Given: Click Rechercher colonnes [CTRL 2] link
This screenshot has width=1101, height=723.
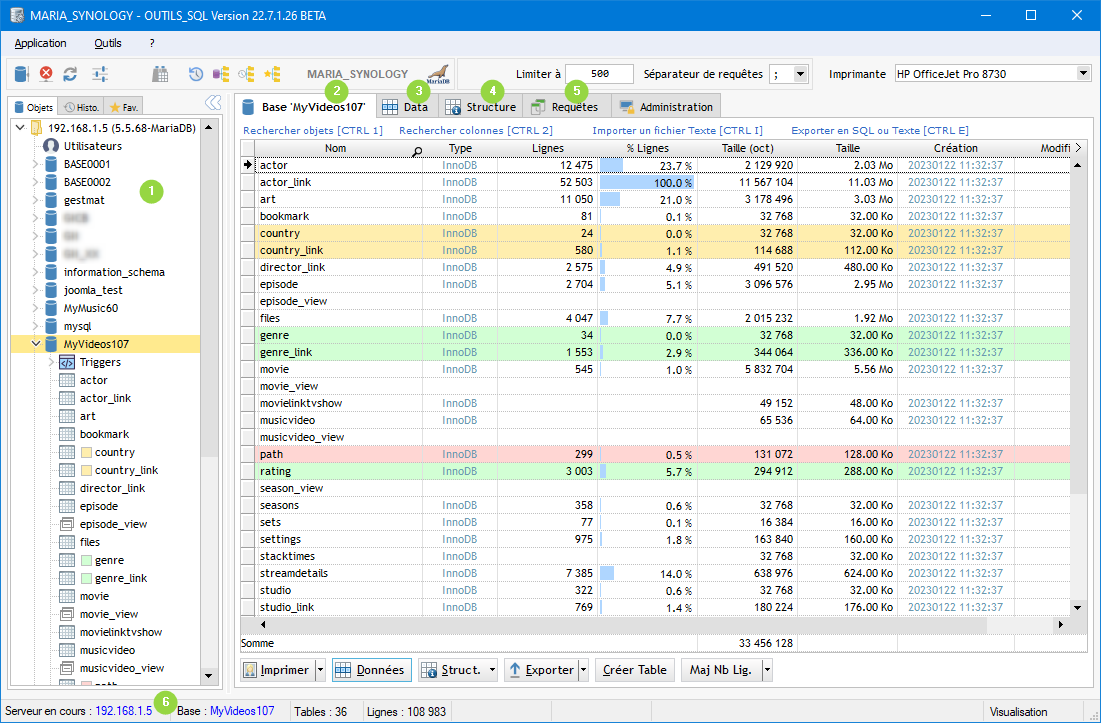Looking at the screenshot, I should coord(476,131).
